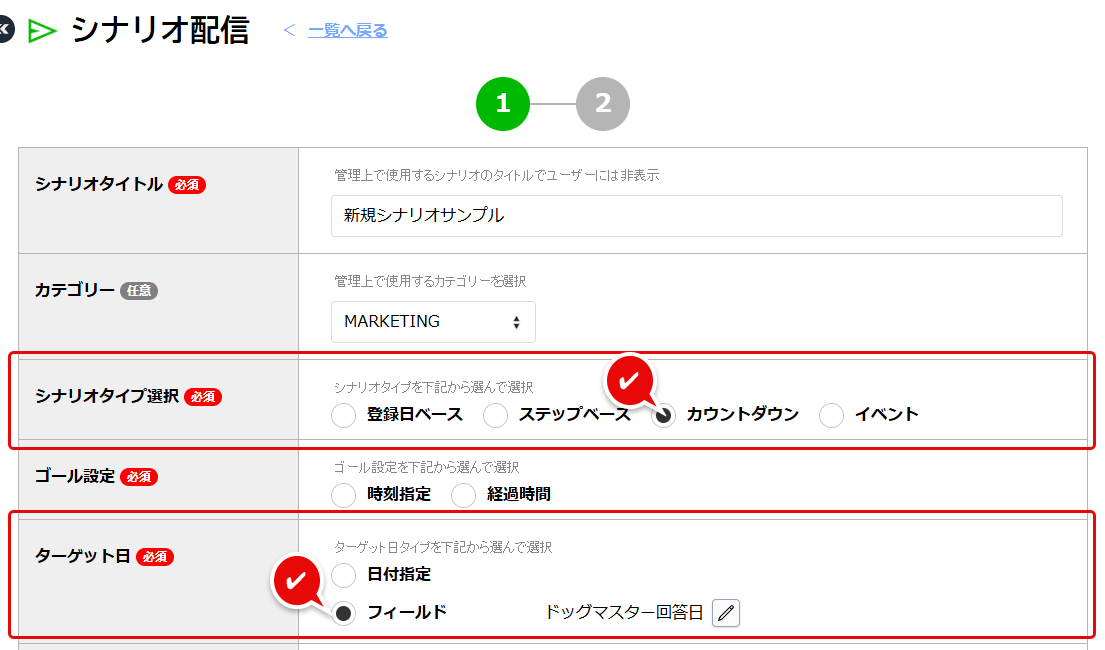This screenshot has height=650, width=1105.
Task: Click the green シナリオ配信 arrow icon
Action: pos(42,31)
